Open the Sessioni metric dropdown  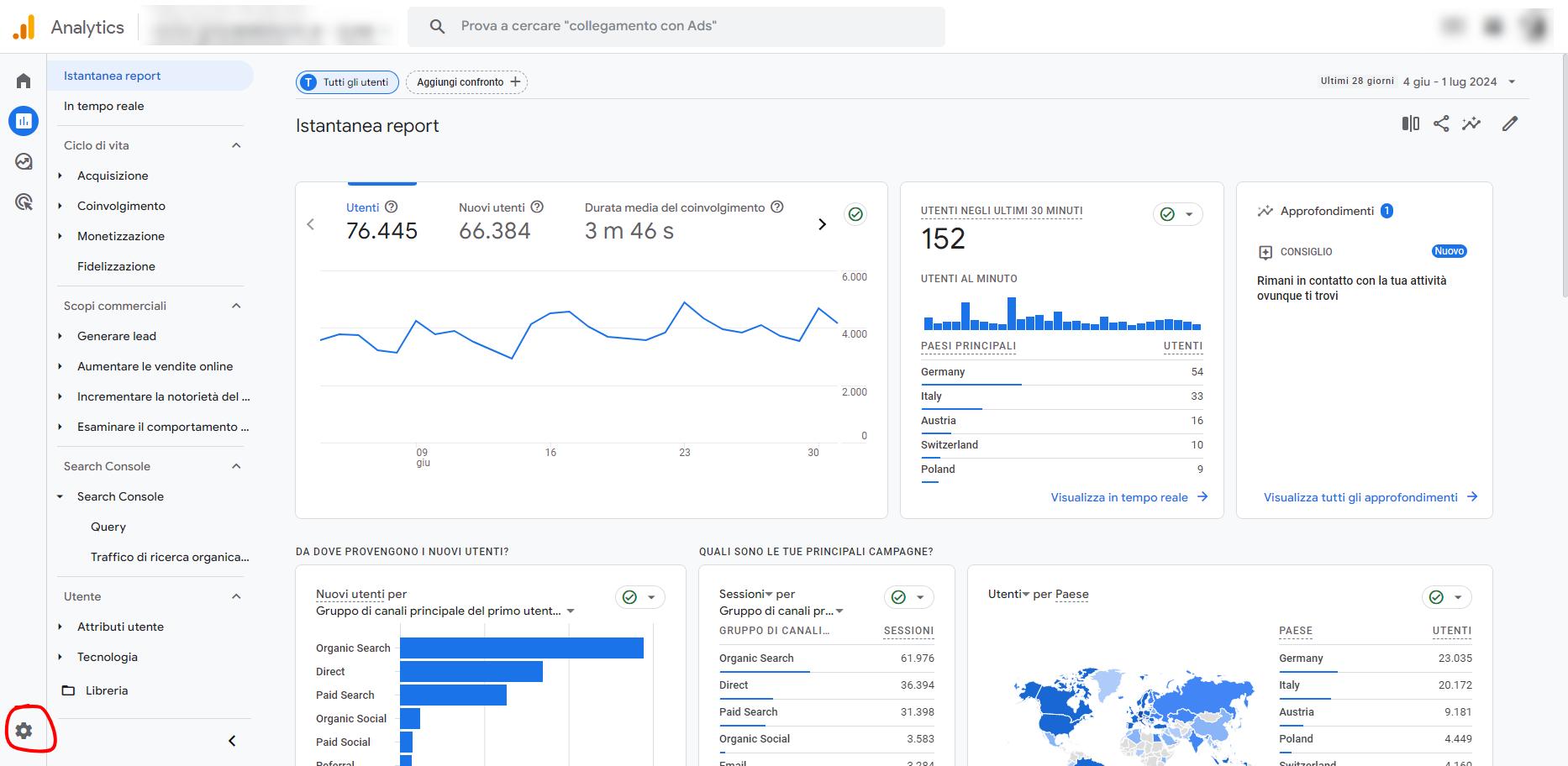tap(745, 594)
